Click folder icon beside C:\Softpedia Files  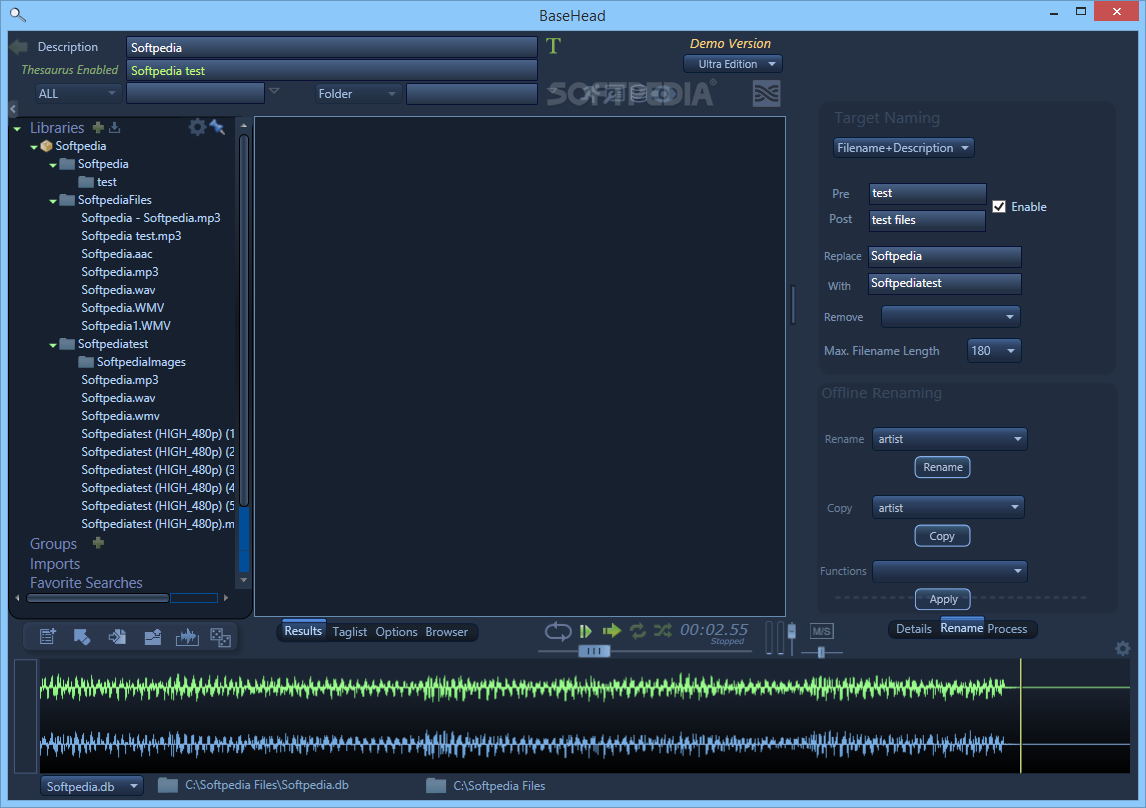[x=436, y=785]
